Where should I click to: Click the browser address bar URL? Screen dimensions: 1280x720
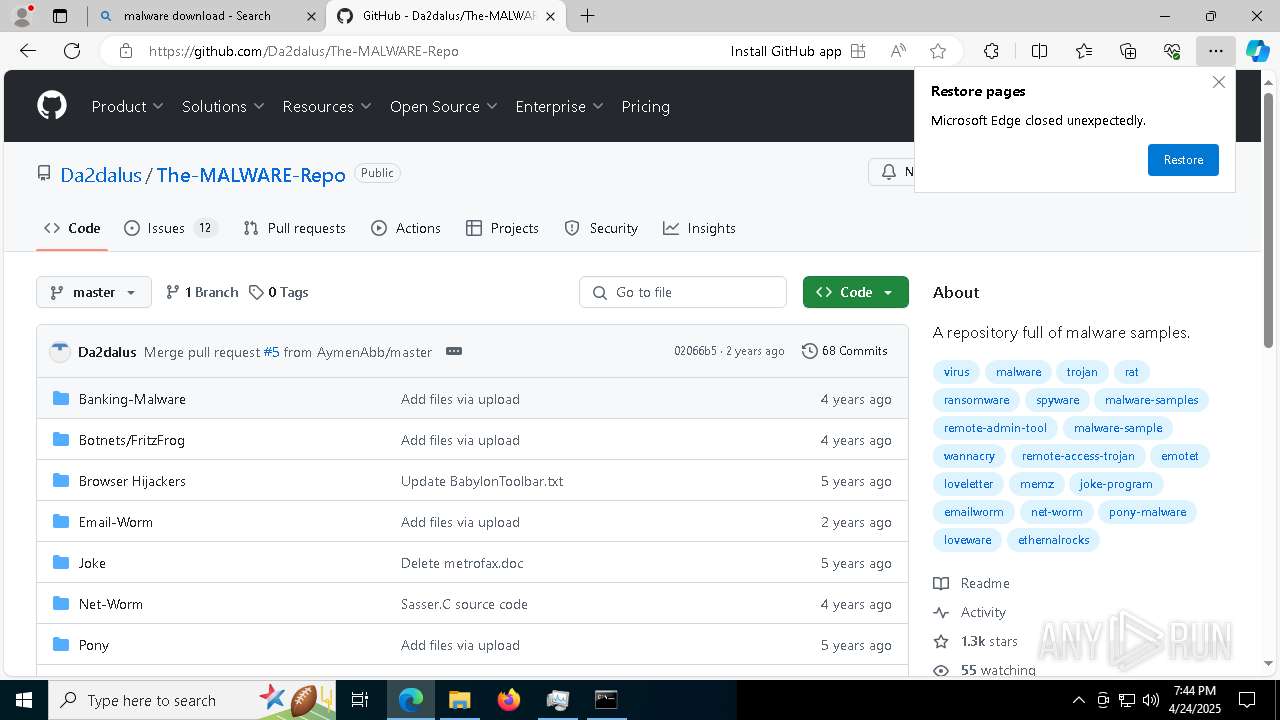click(x=304, y=51)
